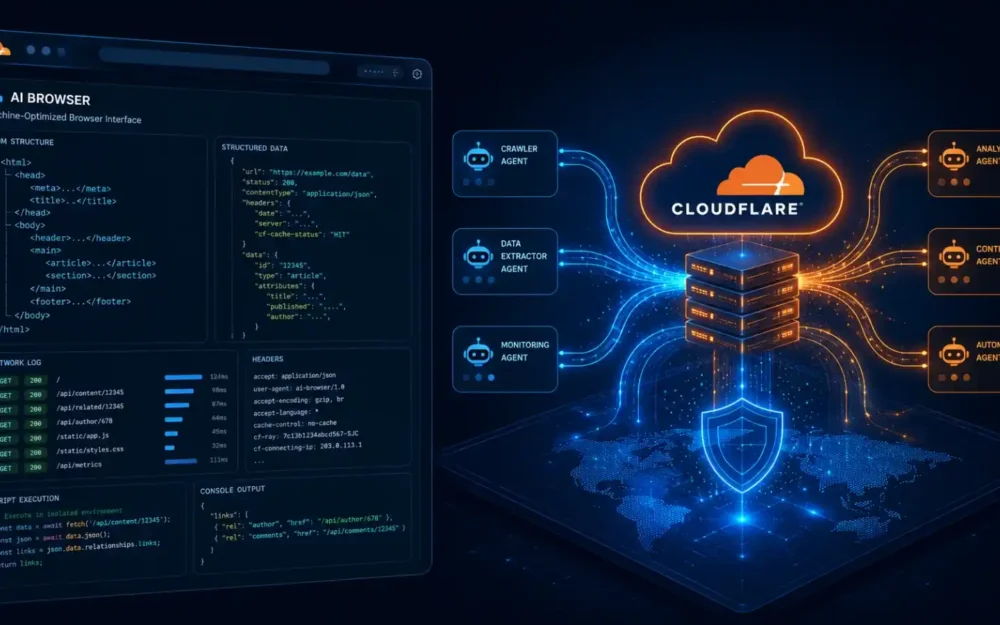The image size is (1000, 625).
Task: Select the /static/app.js network log row
Action: pos(115,437)
